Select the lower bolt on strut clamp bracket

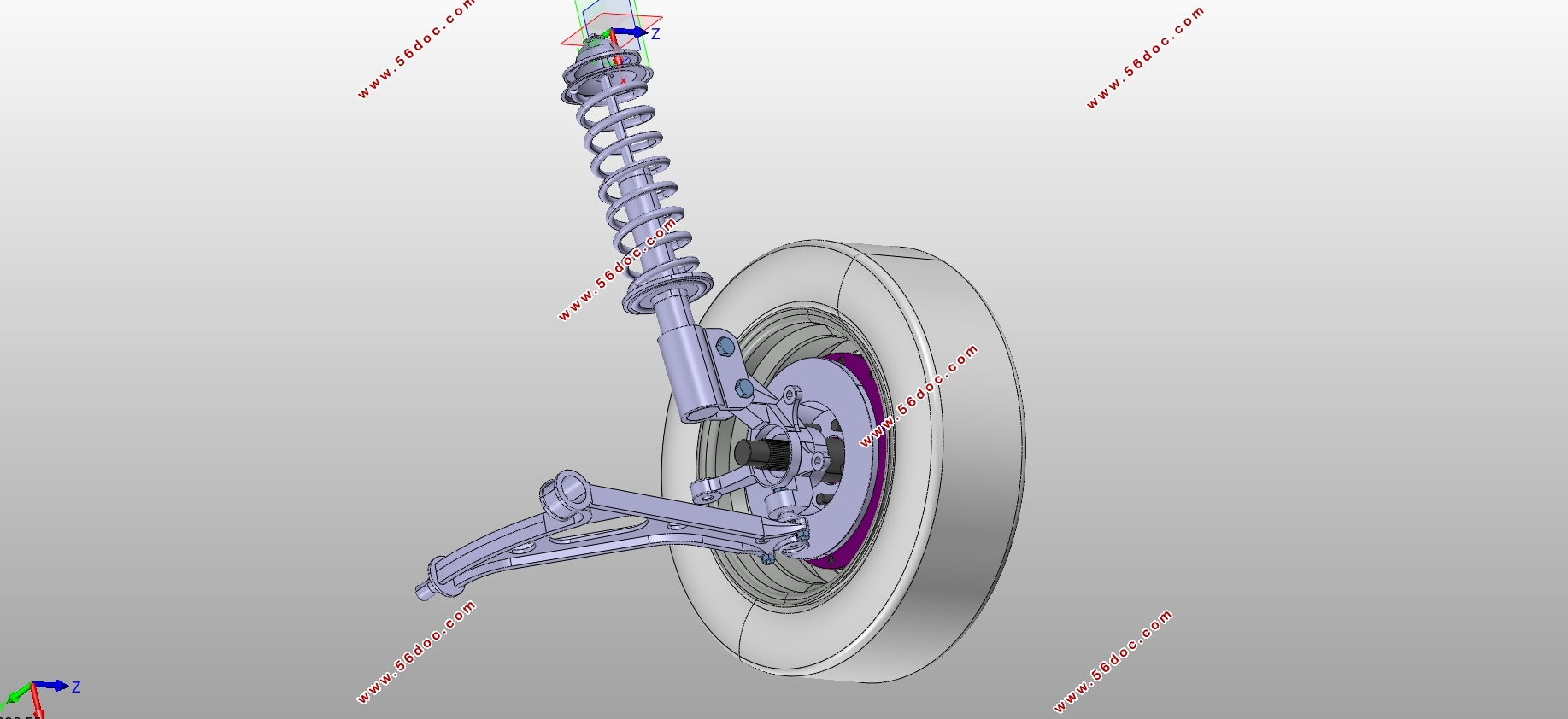[x=743, y=389]
